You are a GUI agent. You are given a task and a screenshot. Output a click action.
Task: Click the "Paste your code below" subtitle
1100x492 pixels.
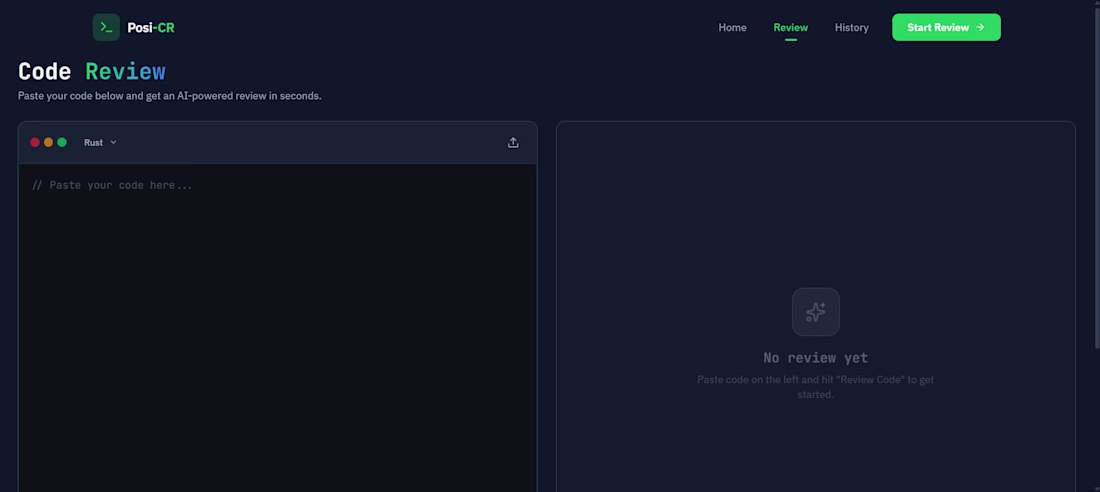(170, 96)
